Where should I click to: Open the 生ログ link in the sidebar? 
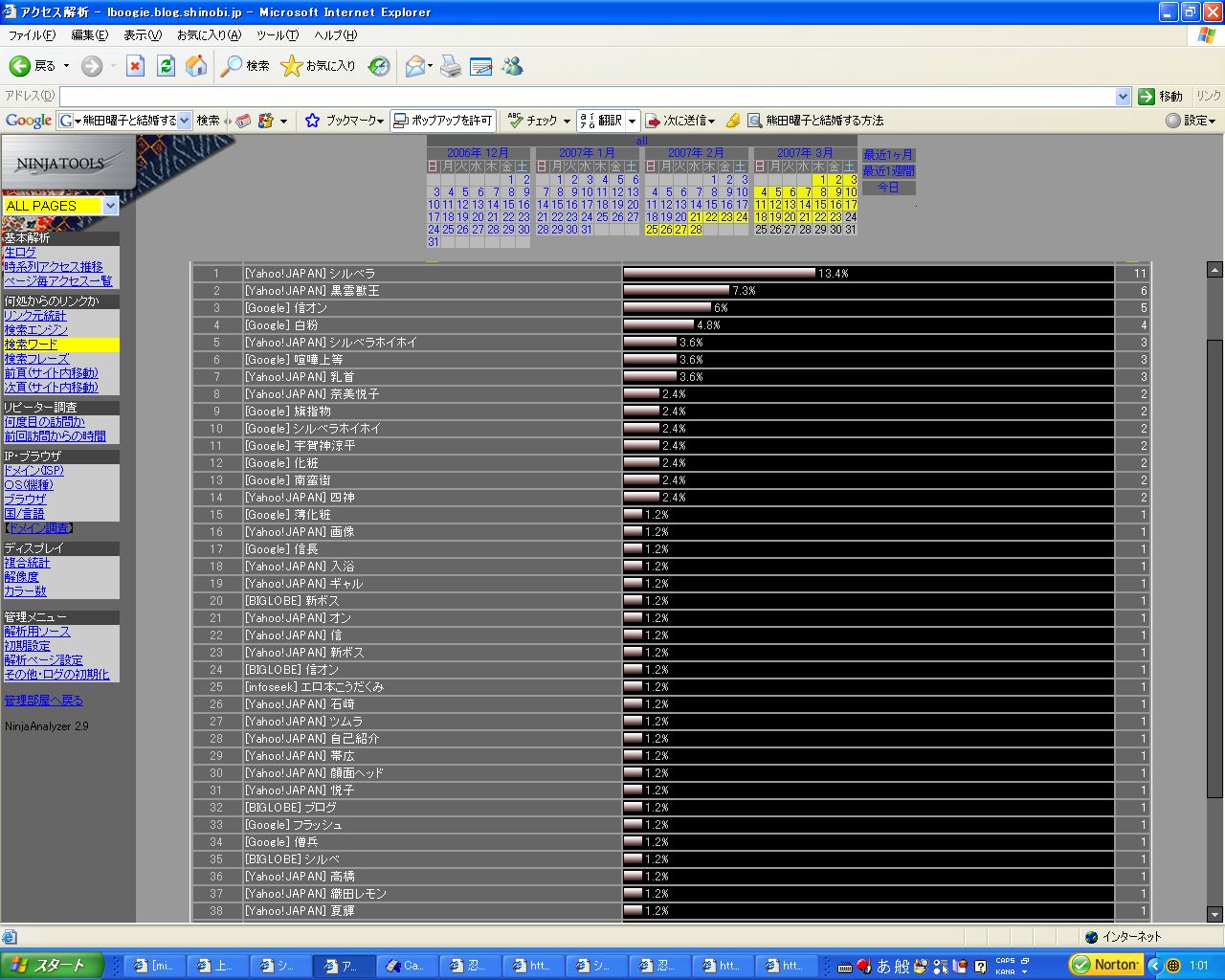click(20, 253)
